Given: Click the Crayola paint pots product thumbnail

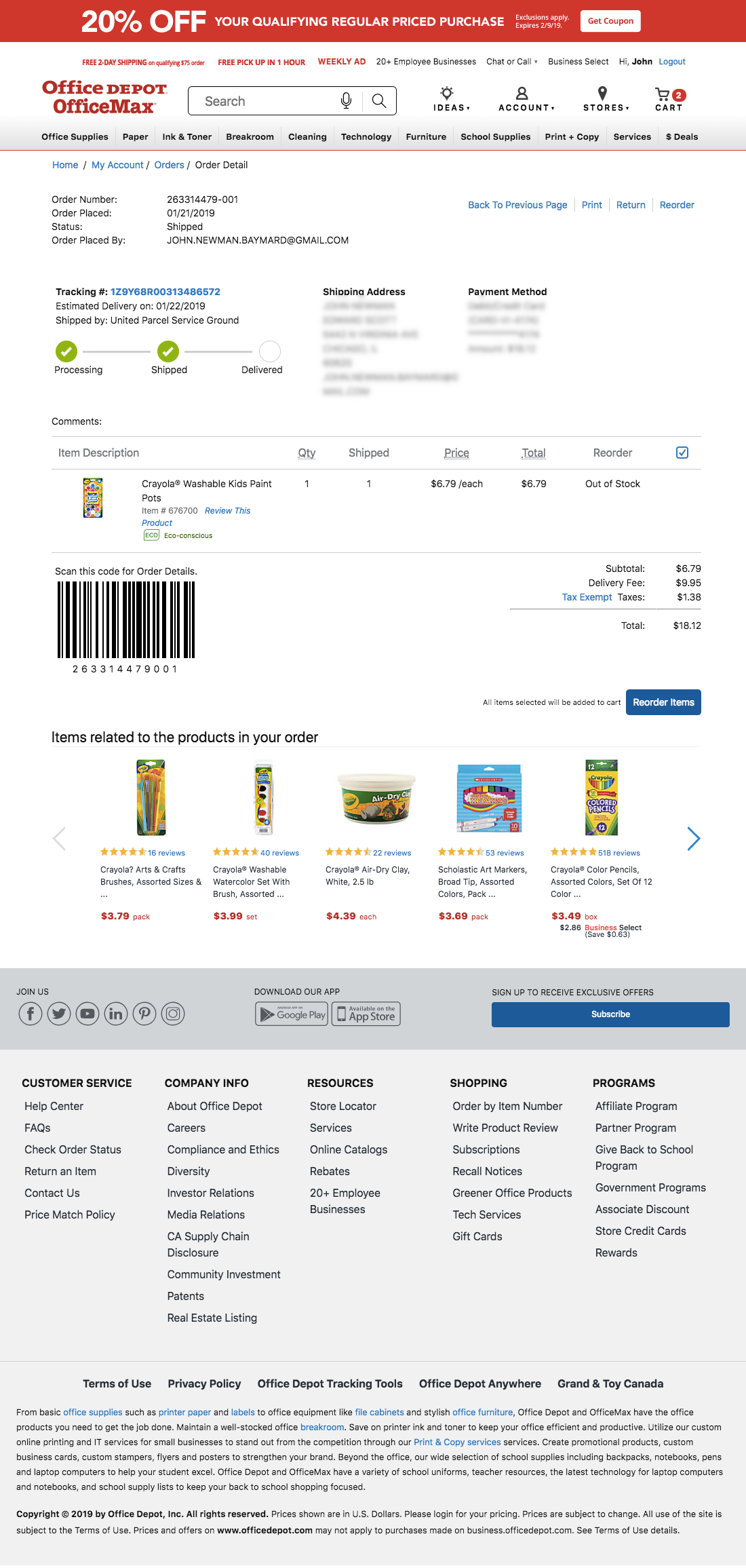Looking at the screenshot, I should [x=94, y=497].
